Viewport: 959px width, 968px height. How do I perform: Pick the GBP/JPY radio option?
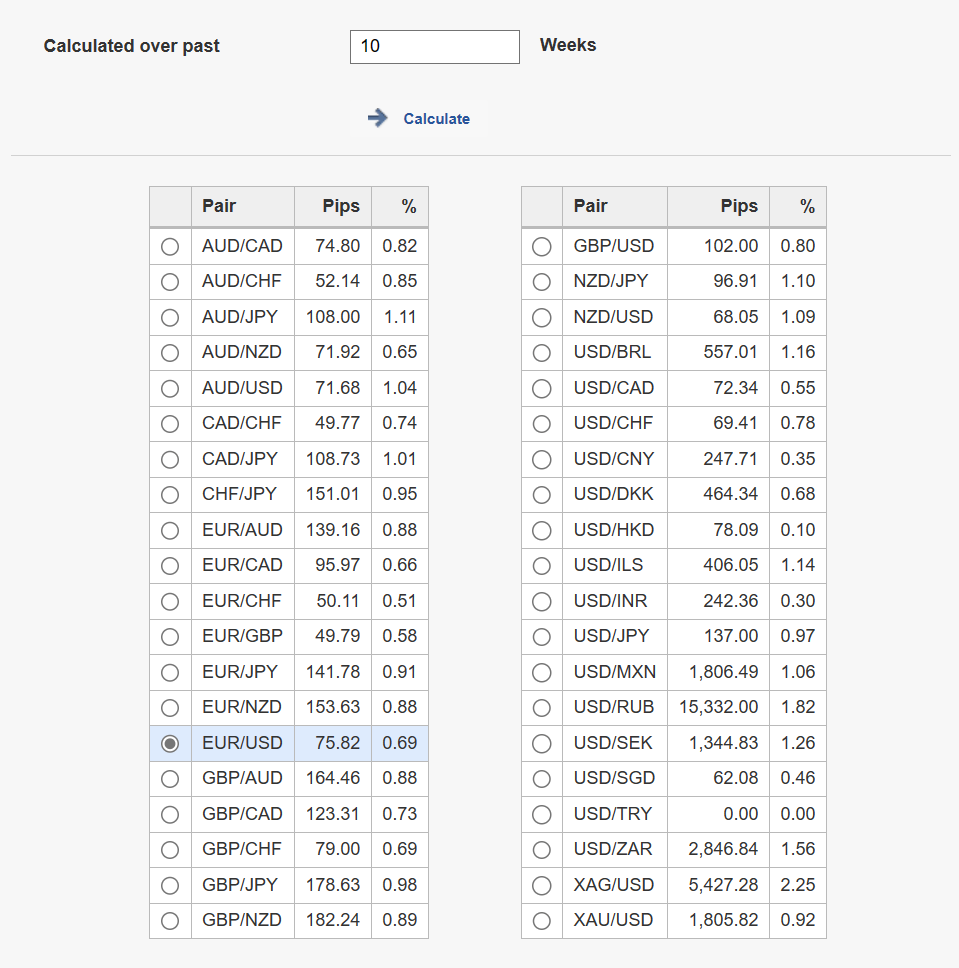click(170, 885)
